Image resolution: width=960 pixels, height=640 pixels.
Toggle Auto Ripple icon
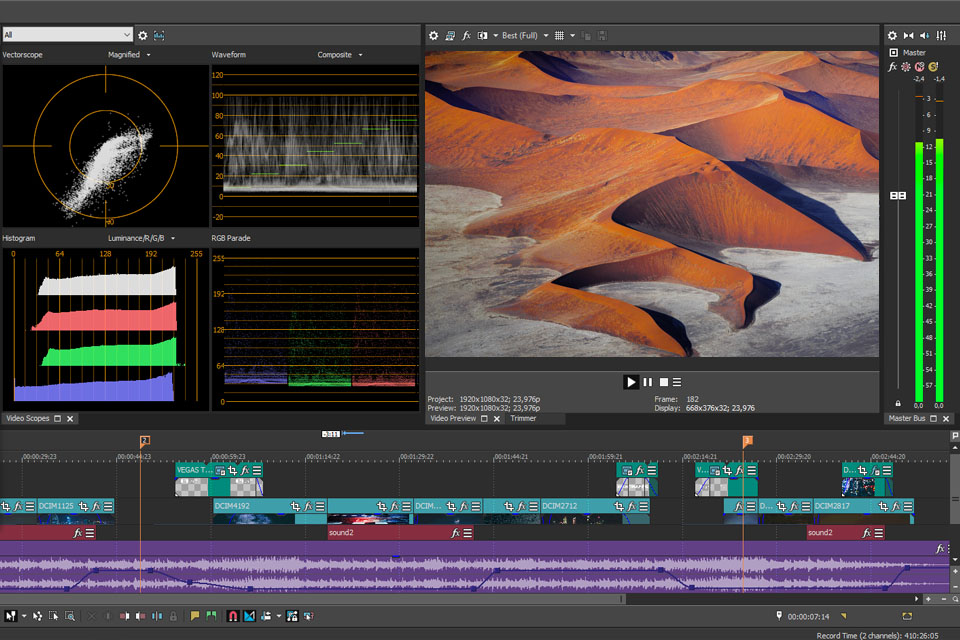click(x=266, y=616)
